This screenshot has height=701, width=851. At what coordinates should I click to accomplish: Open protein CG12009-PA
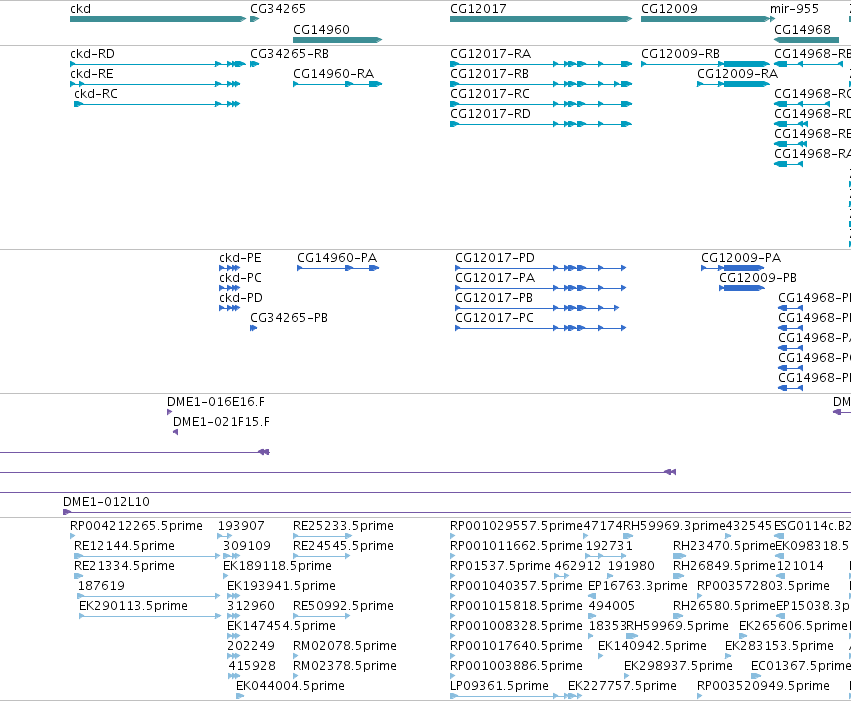tap(741, 258)
